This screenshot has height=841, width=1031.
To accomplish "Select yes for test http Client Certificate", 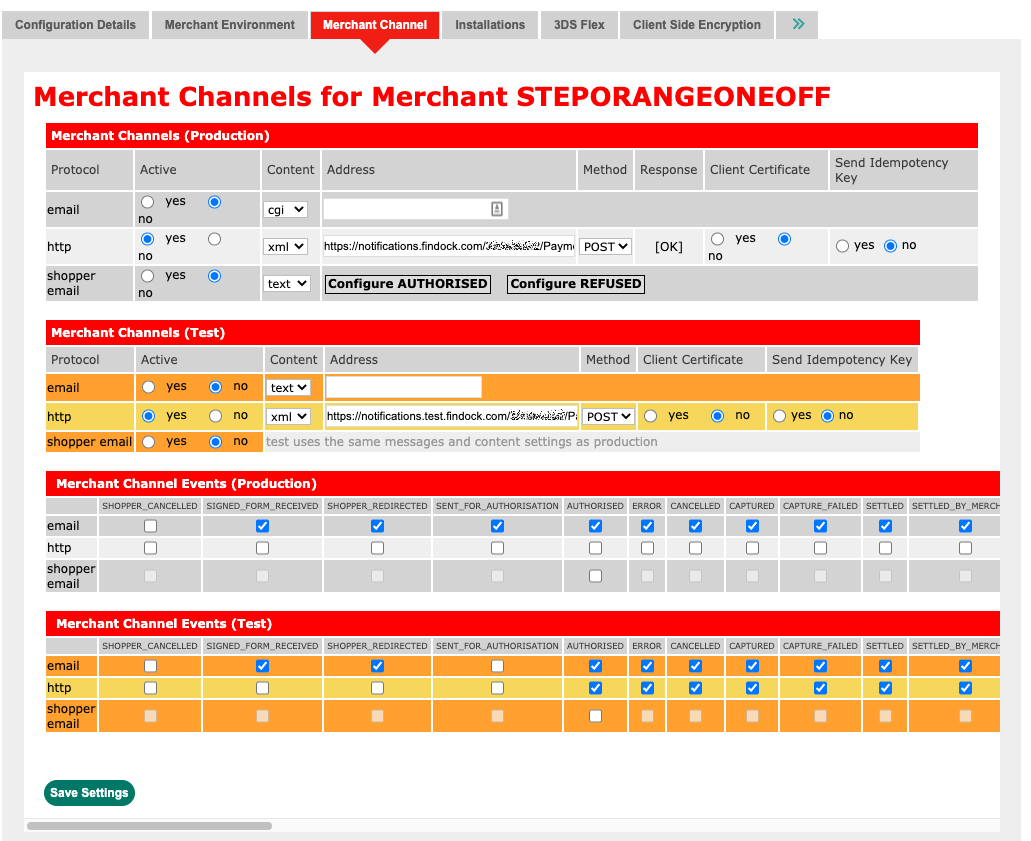I will pos(651,415).
